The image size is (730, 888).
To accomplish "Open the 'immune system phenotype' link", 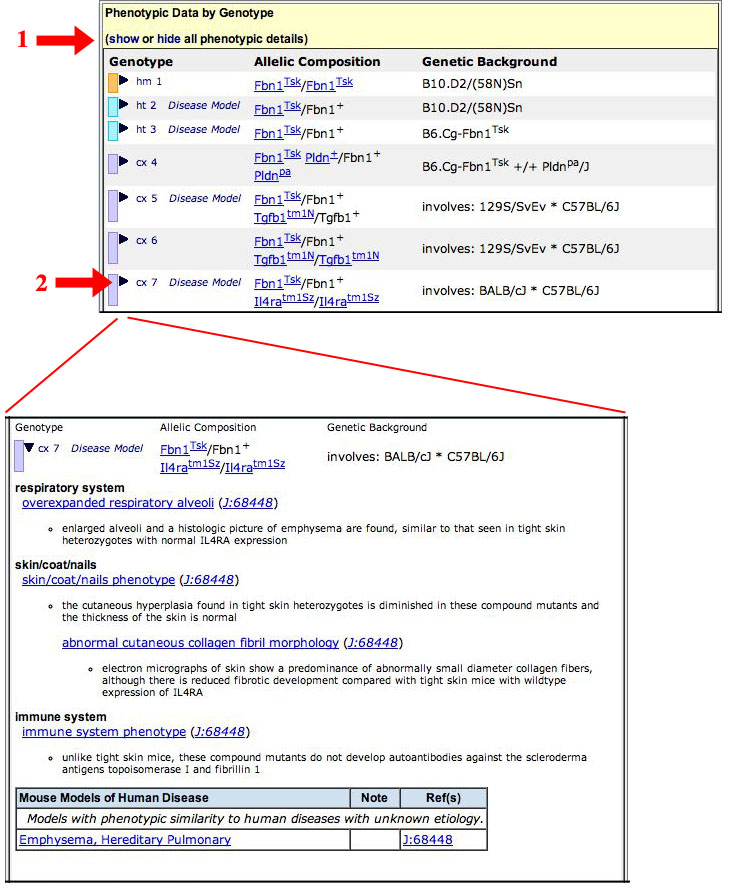I will point(104,732).
